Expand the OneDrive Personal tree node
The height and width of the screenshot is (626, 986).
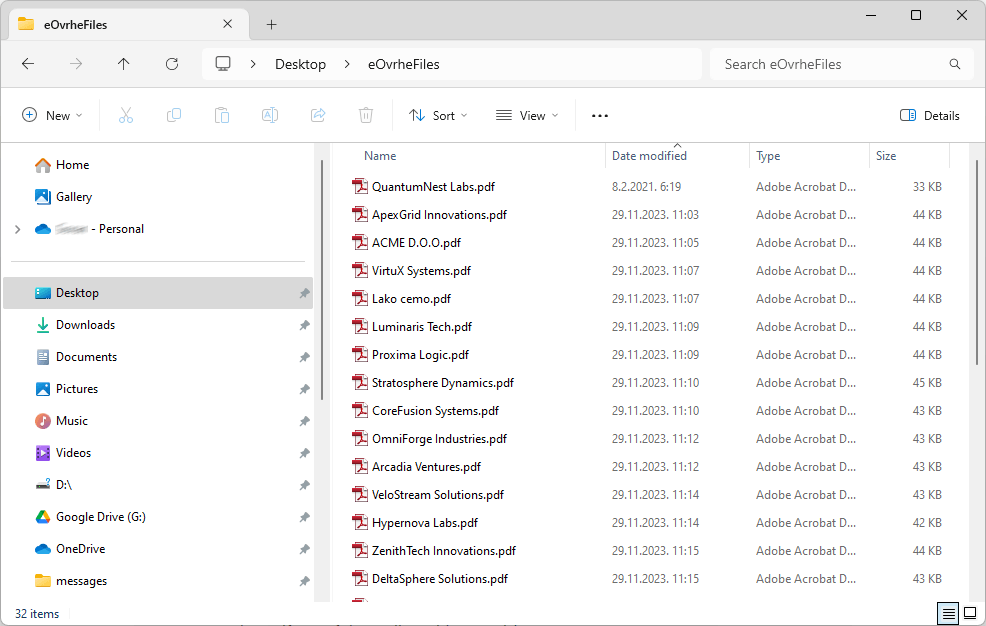tap(17, 229)
